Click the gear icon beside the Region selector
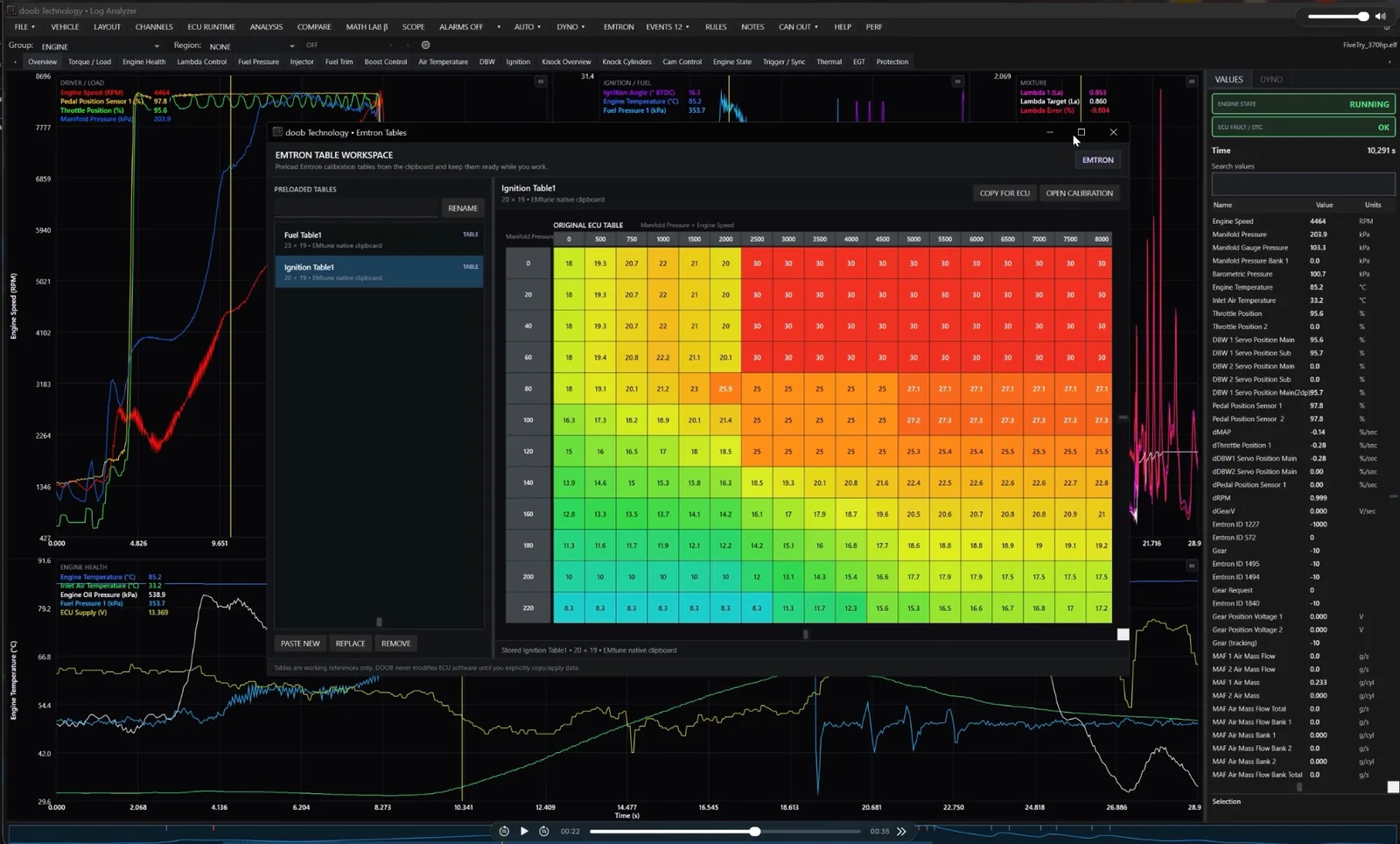Image resolution: width=1400 pixels, height=844 pixels. (425, 46)
